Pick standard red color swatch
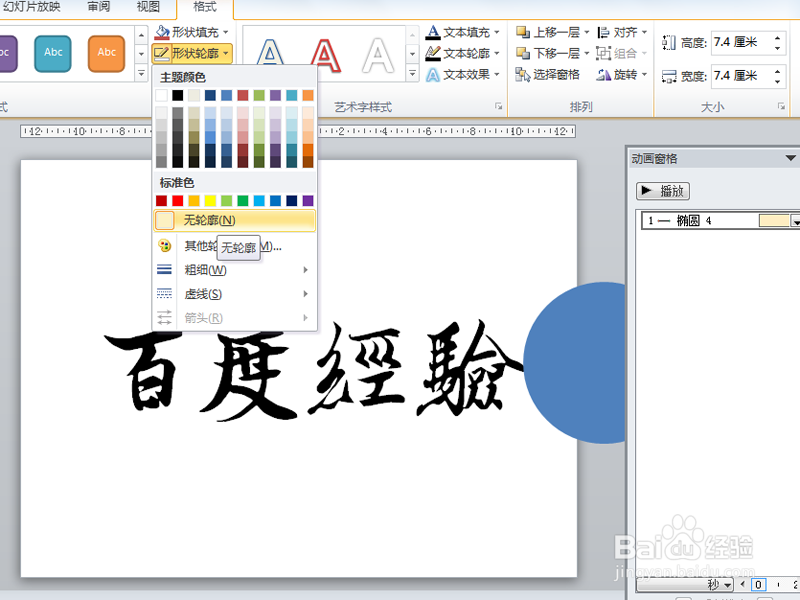The height and width of the screenshot is (600, 800). (178, 201)
